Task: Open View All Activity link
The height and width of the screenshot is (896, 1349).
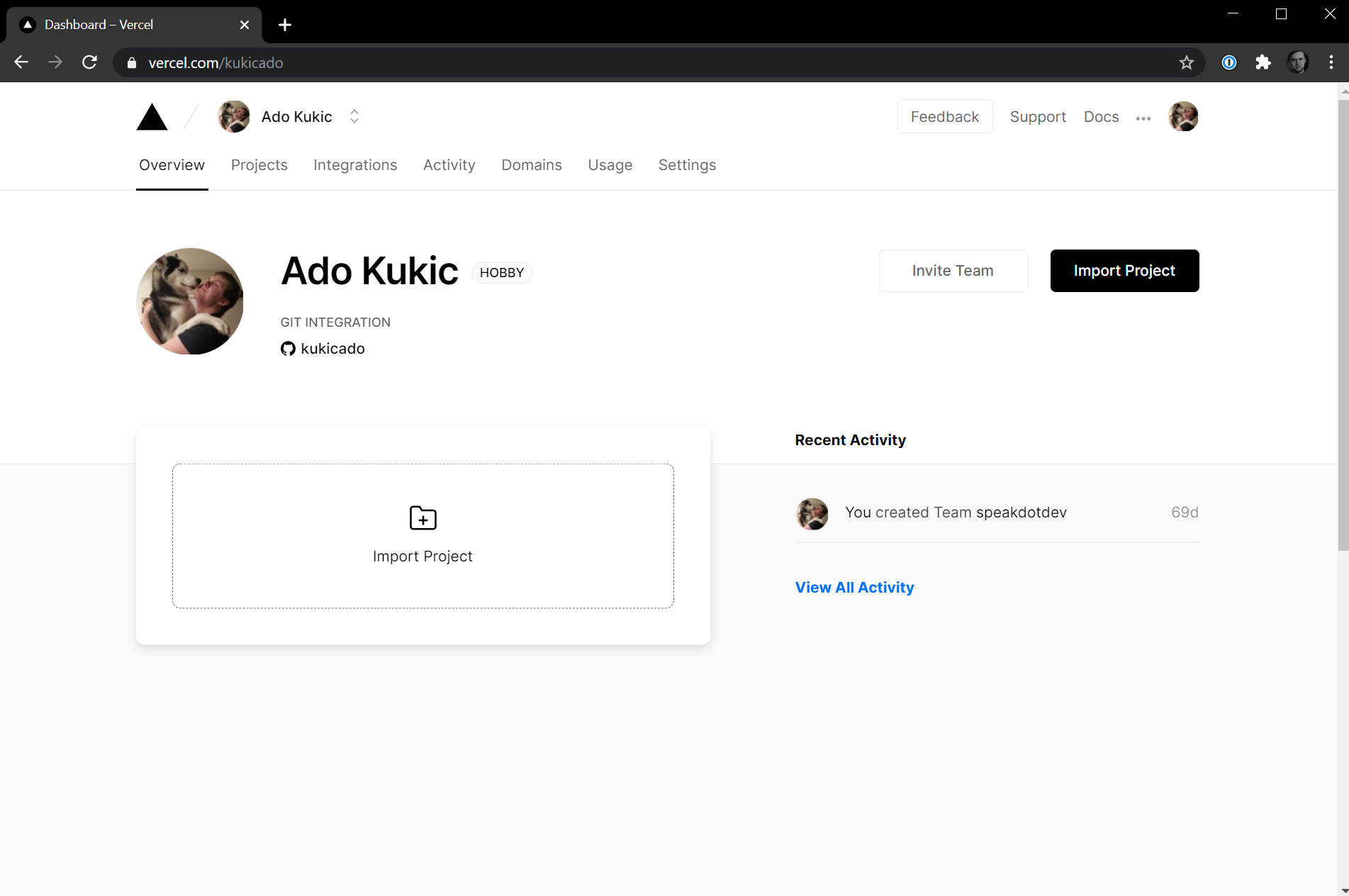Action: [854, 588]
